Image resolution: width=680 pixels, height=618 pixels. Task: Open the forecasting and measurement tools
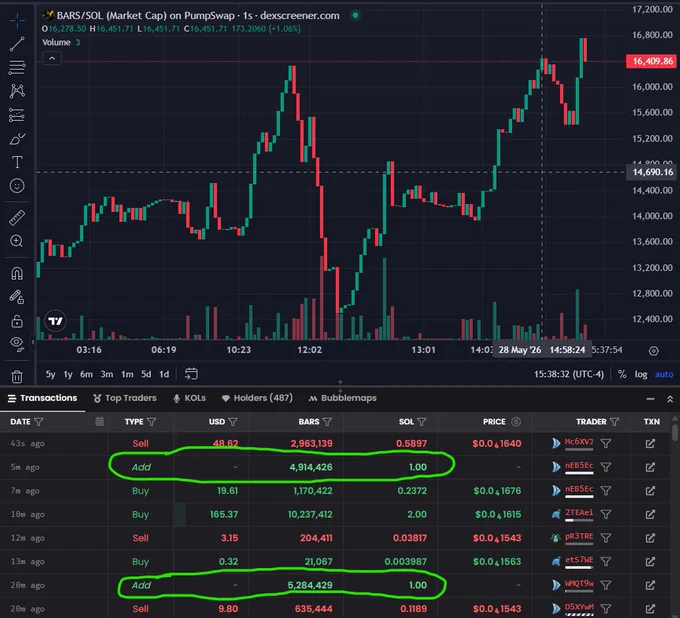pos(17,115)
